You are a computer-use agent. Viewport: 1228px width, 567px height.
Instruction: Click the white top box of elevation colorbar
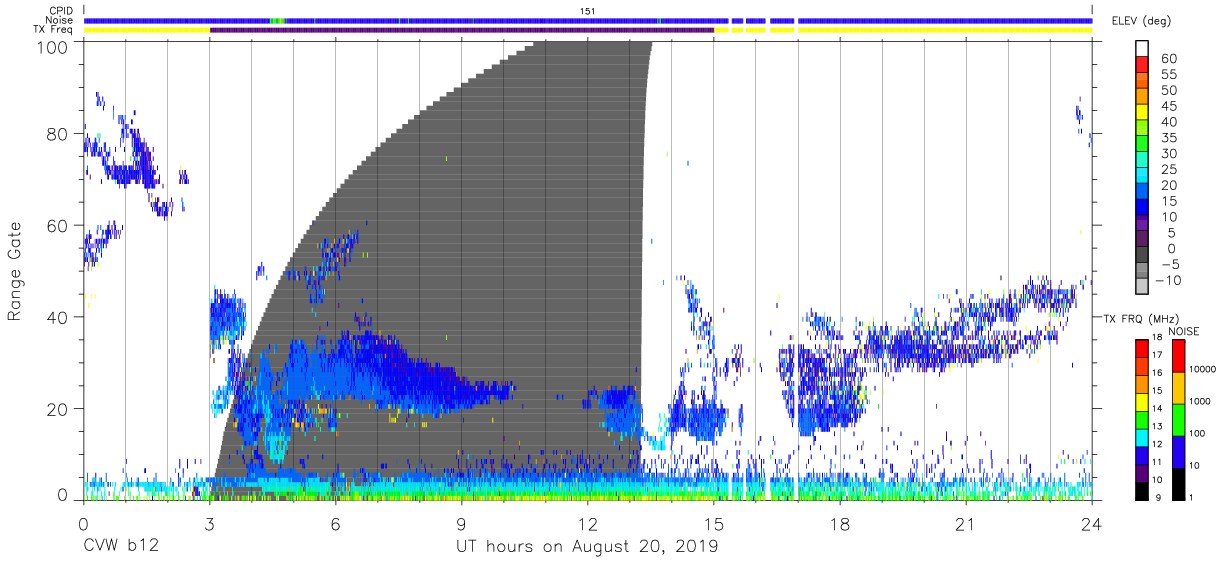pos(1141,49)
